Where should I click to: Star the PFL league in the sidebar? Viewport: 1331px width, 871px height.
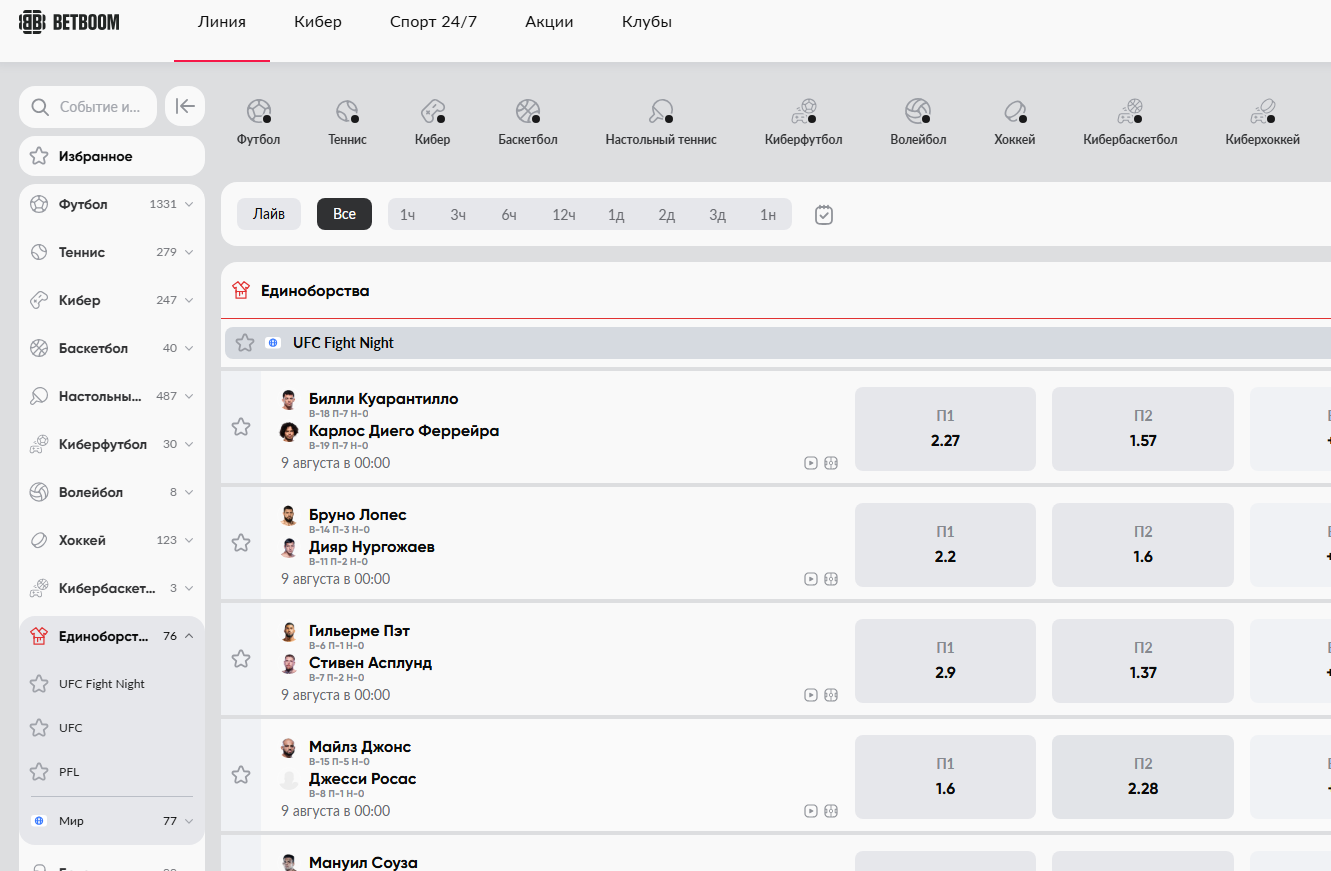(39, 772)
